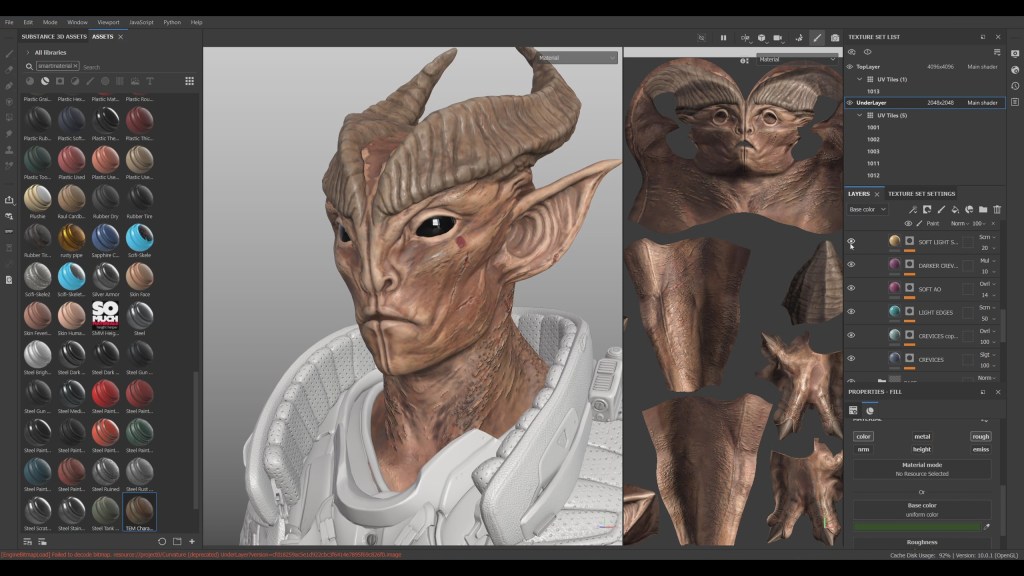
Task: Switch asset grid view size icon
Action: [189, 81]
